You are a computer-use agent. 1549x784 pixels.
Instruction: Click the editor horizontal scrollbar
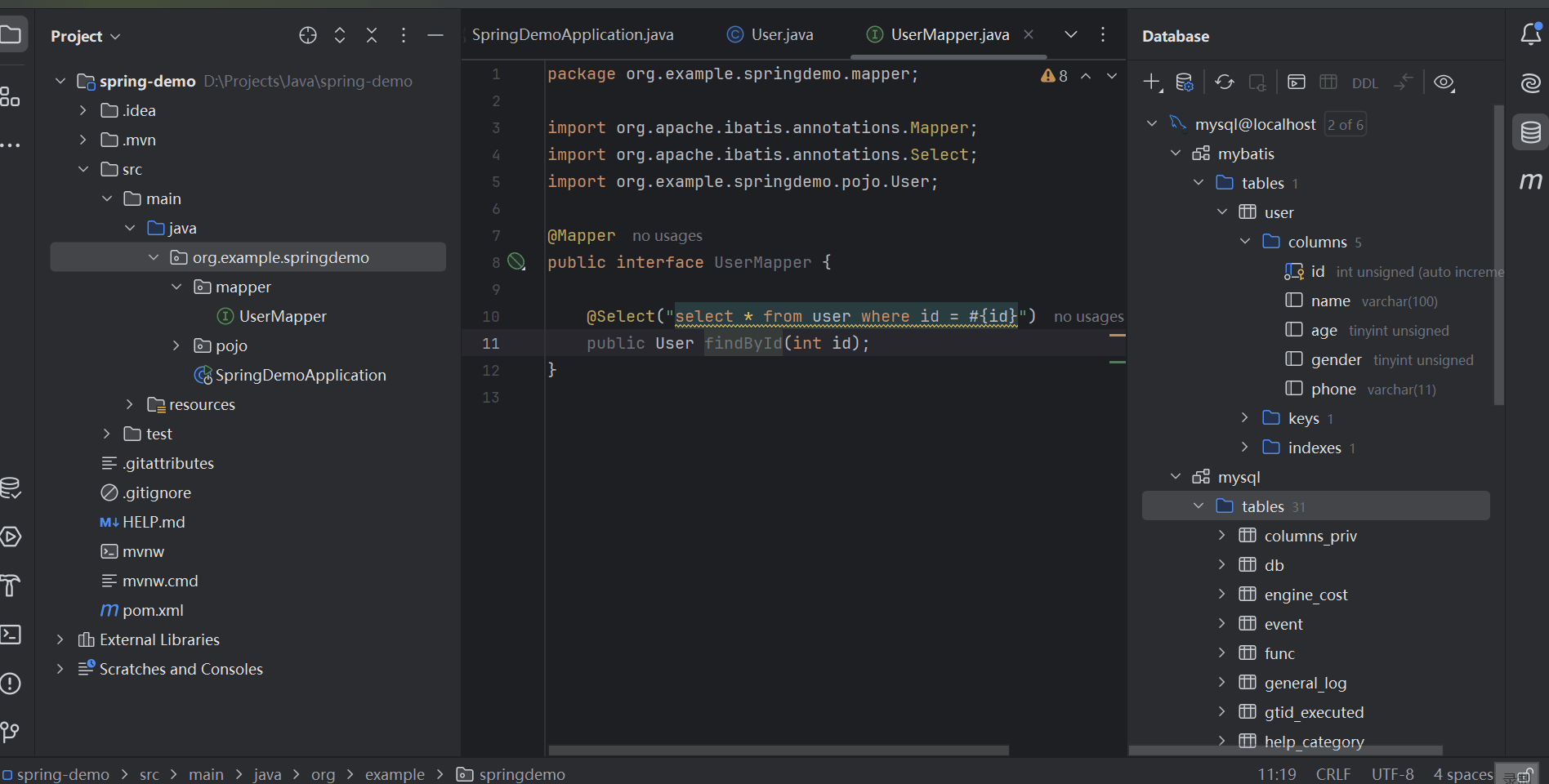[779, 750]
